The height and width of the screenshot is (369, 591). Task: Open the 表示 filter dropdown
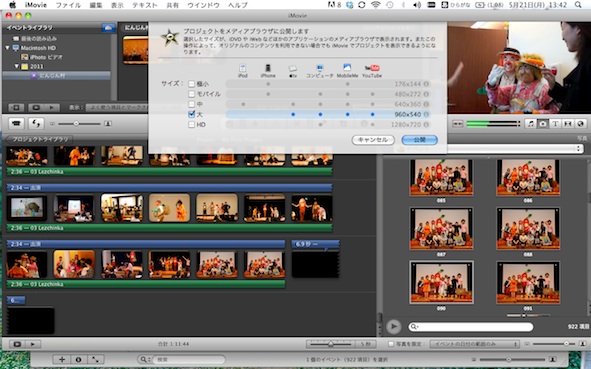[117, 108]
